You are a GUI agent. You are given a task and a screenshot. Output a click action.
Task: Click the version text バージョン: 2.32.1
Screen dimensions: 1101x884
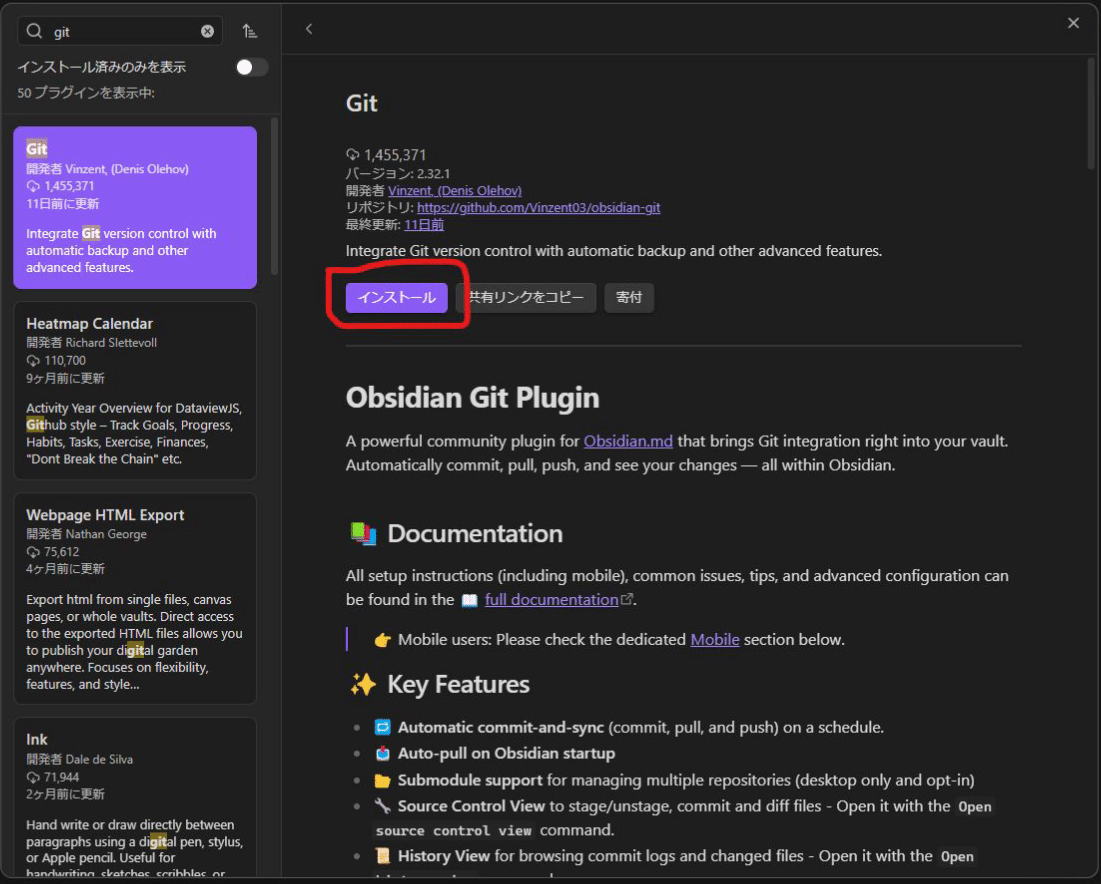click(x=398, y=173)
